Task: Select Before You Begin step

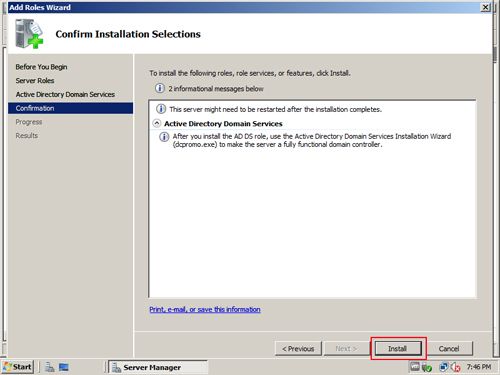Action: point(41,67)
